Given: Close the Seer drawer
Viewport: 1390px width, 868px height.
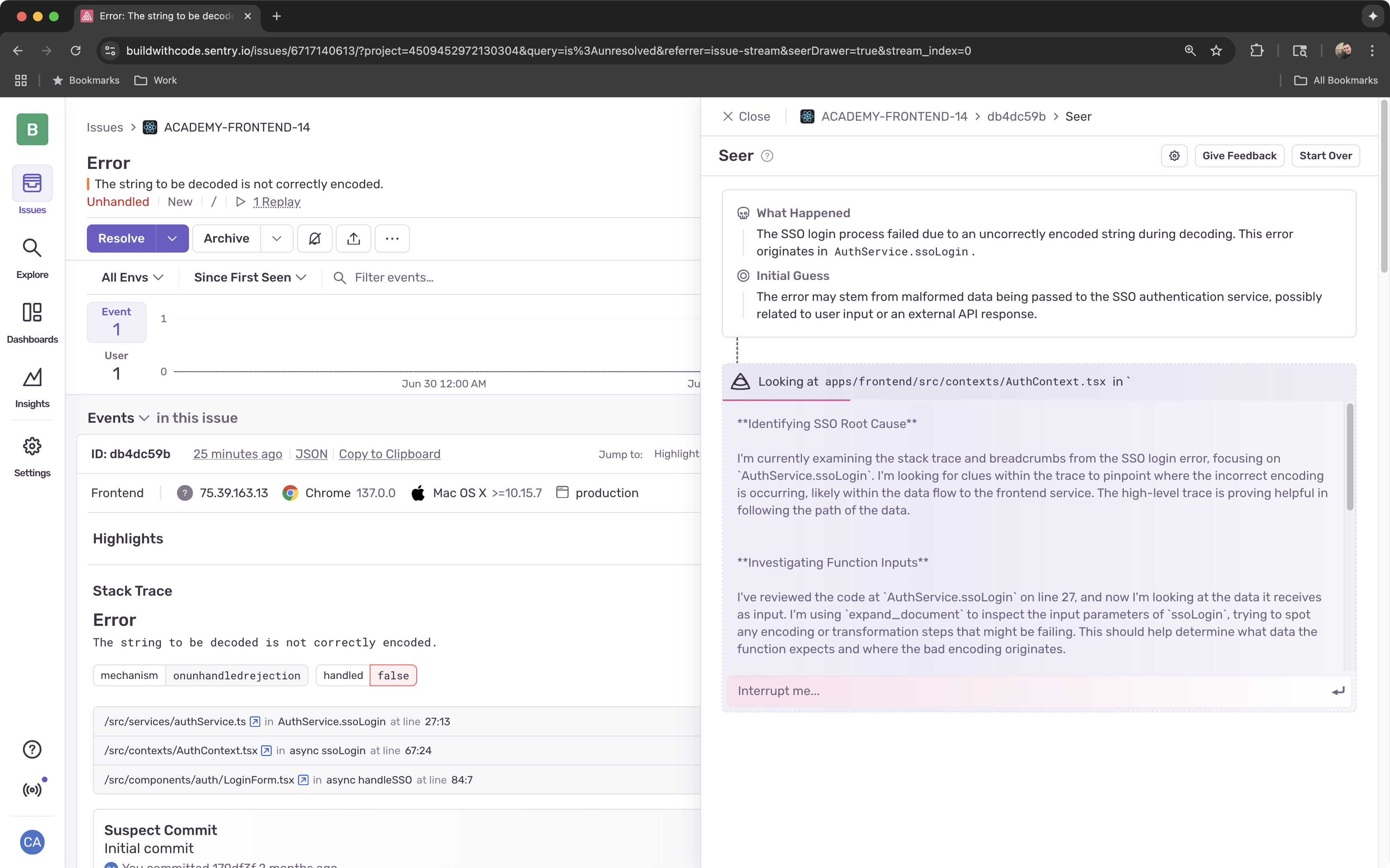Looking at the screenshot, I should point(746,117).
